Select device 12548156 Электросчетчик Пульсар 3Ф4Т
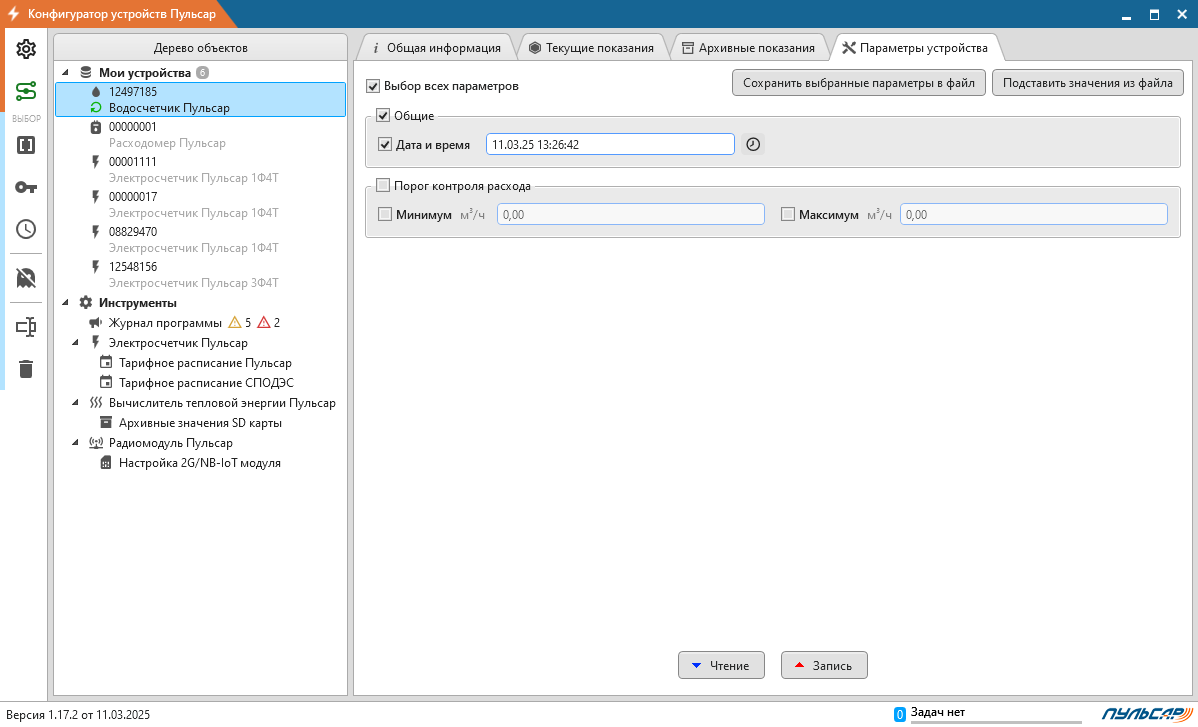Viewport: 1198px width, 727px height. tap(200, 275)
